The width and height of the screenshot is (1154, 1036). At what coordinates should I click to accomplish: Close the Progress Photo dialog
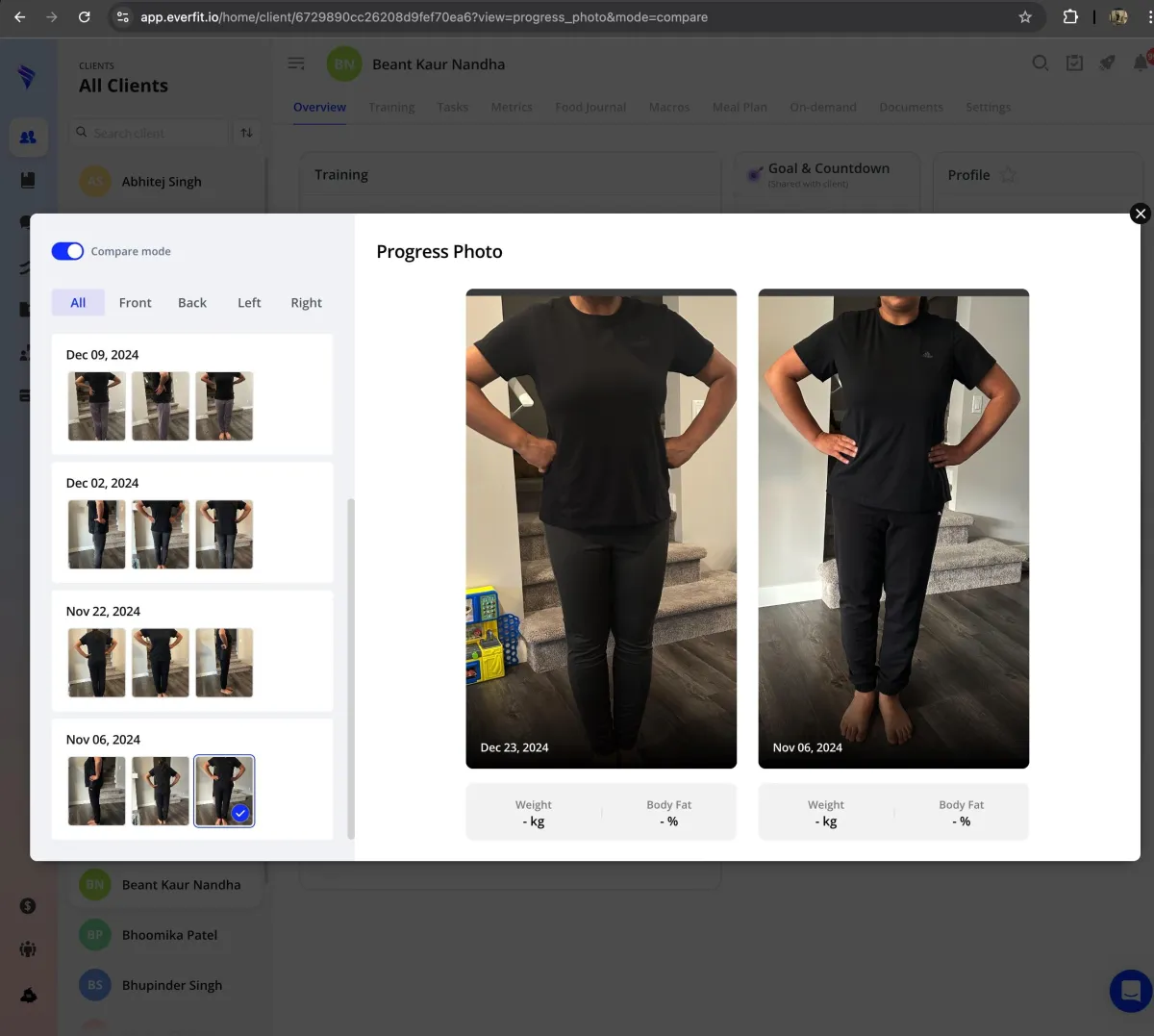coord(1141,214)
